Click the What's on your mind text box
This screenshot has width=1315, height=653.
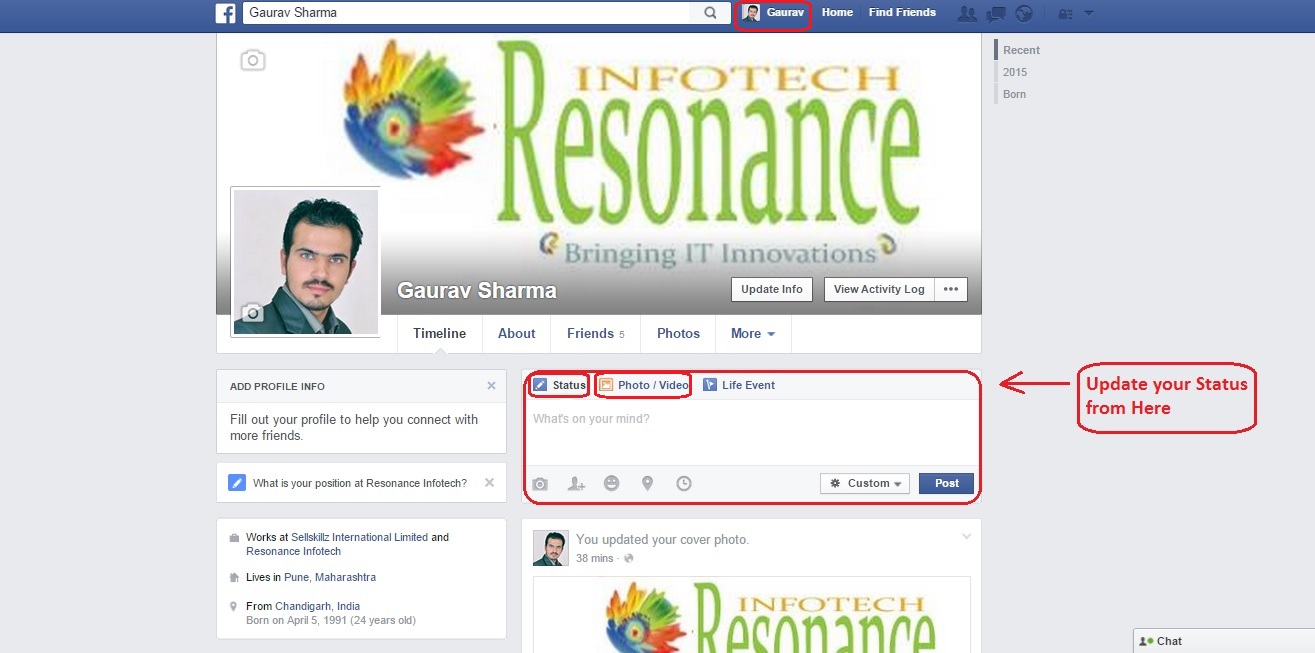click(751, 432)
